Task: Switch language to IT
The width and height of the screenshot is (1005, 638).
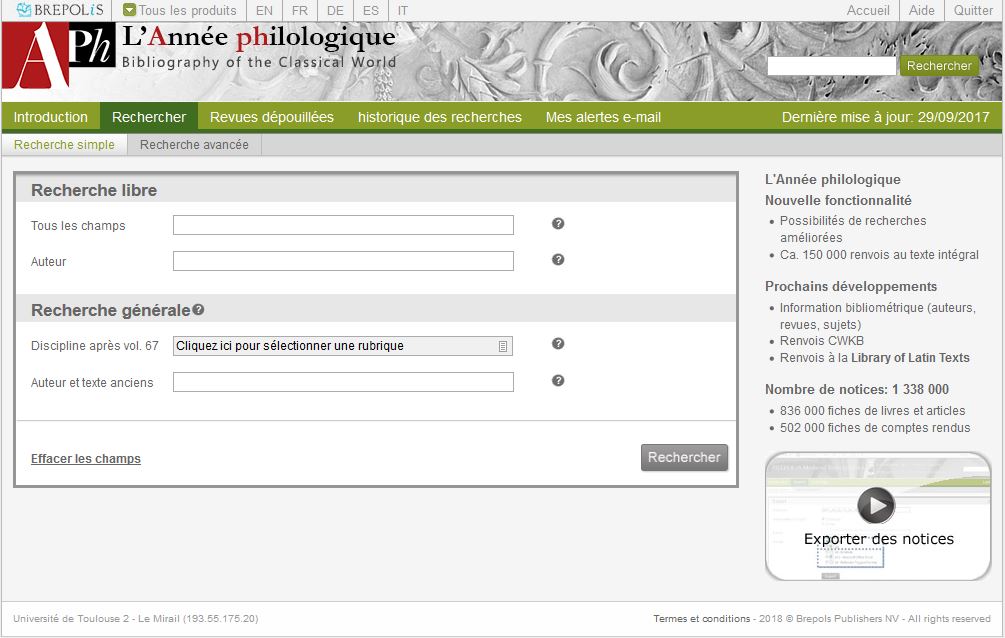Action: (403, 10)
